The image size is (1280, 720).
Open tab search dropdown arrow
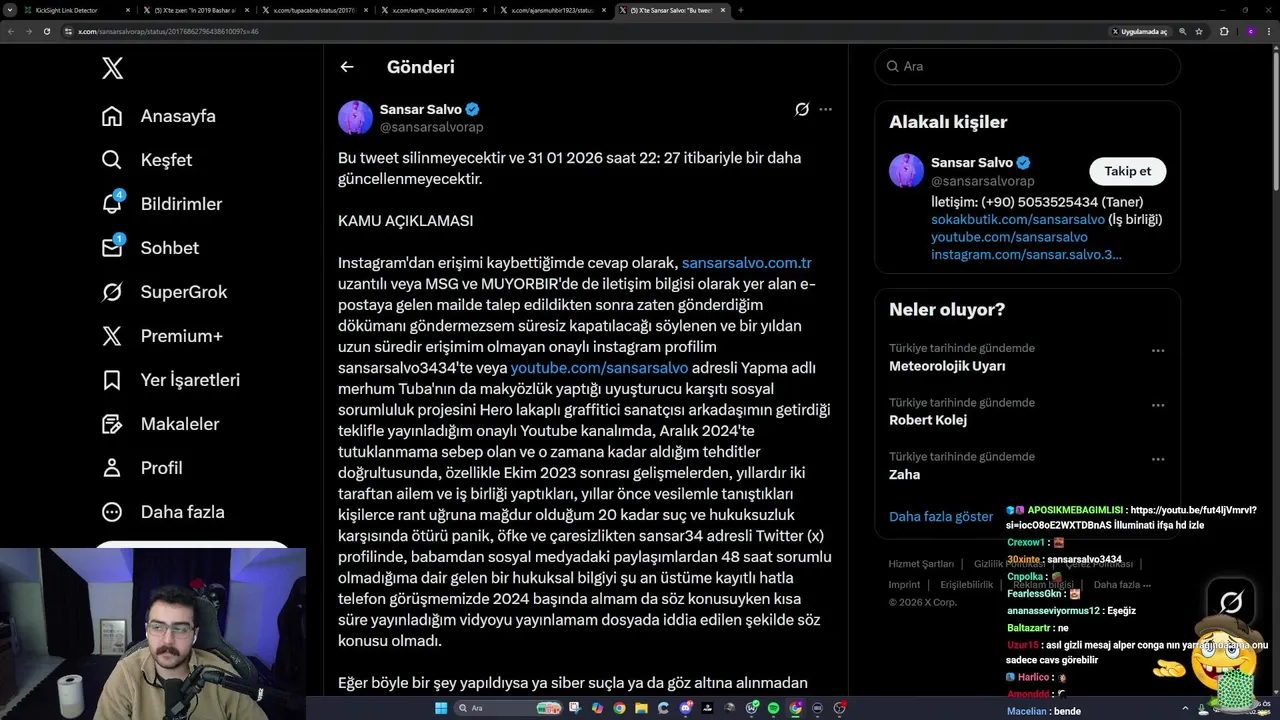(x=10, y=10)
